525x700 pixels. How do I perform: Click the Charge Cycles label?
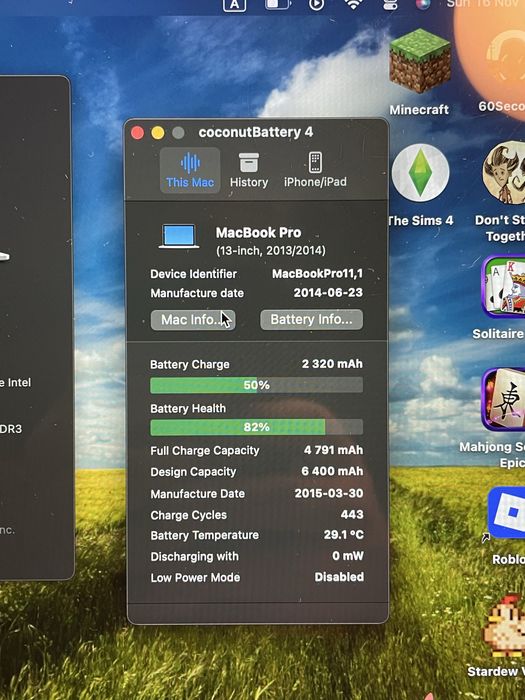188,515
